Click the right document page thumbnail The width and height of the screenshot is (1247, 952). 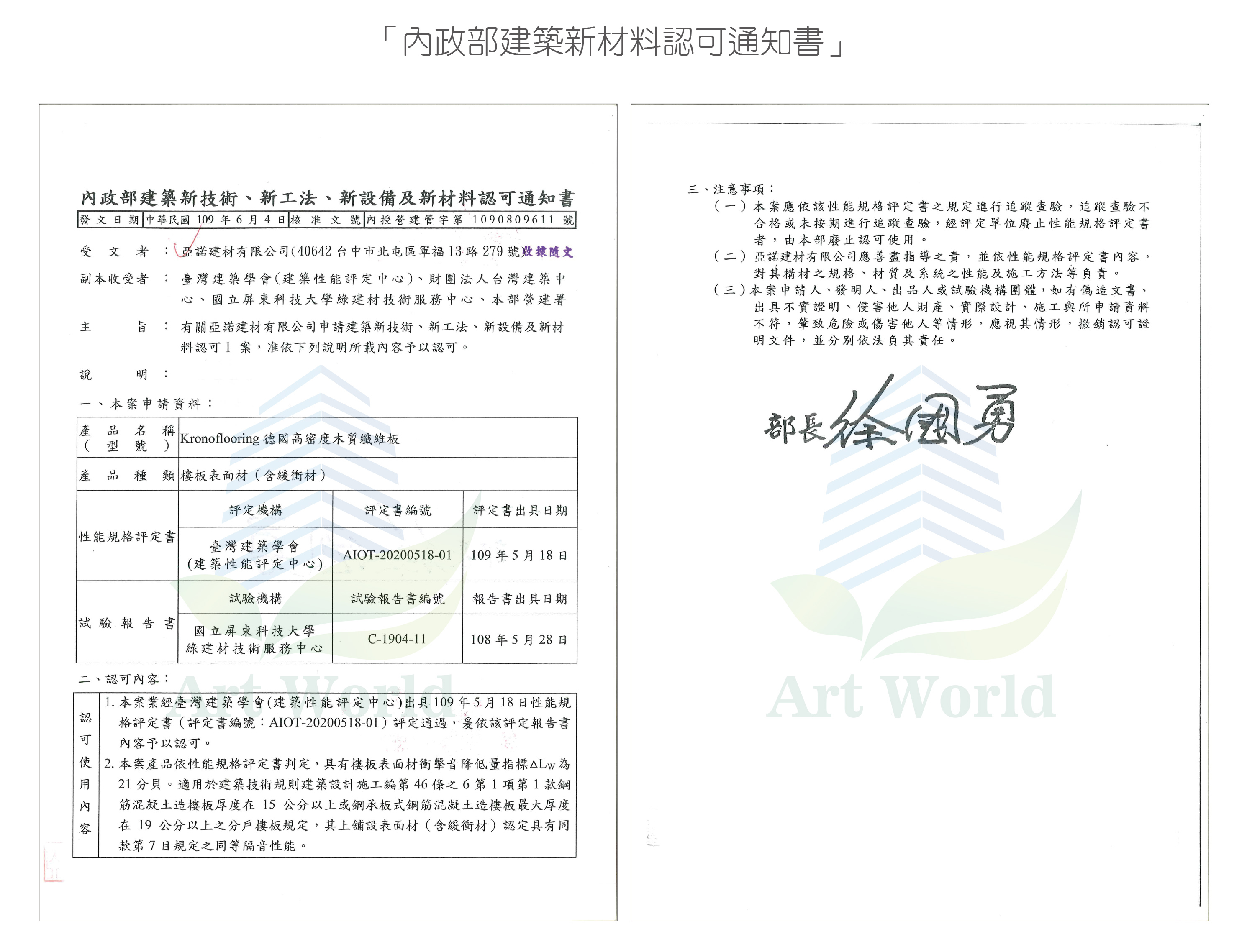coord(919,512)
